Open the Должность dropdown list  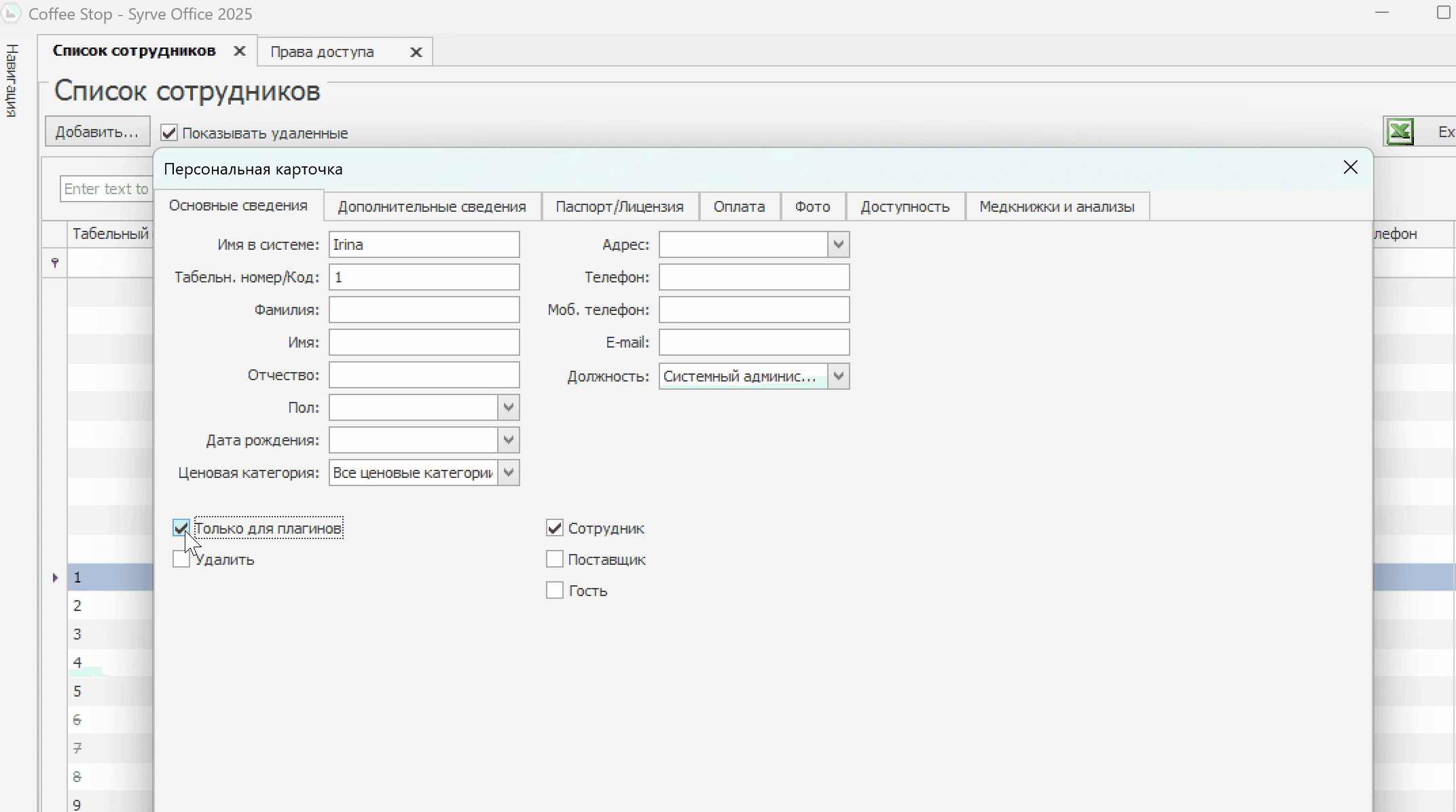click(x=838, y=376)
